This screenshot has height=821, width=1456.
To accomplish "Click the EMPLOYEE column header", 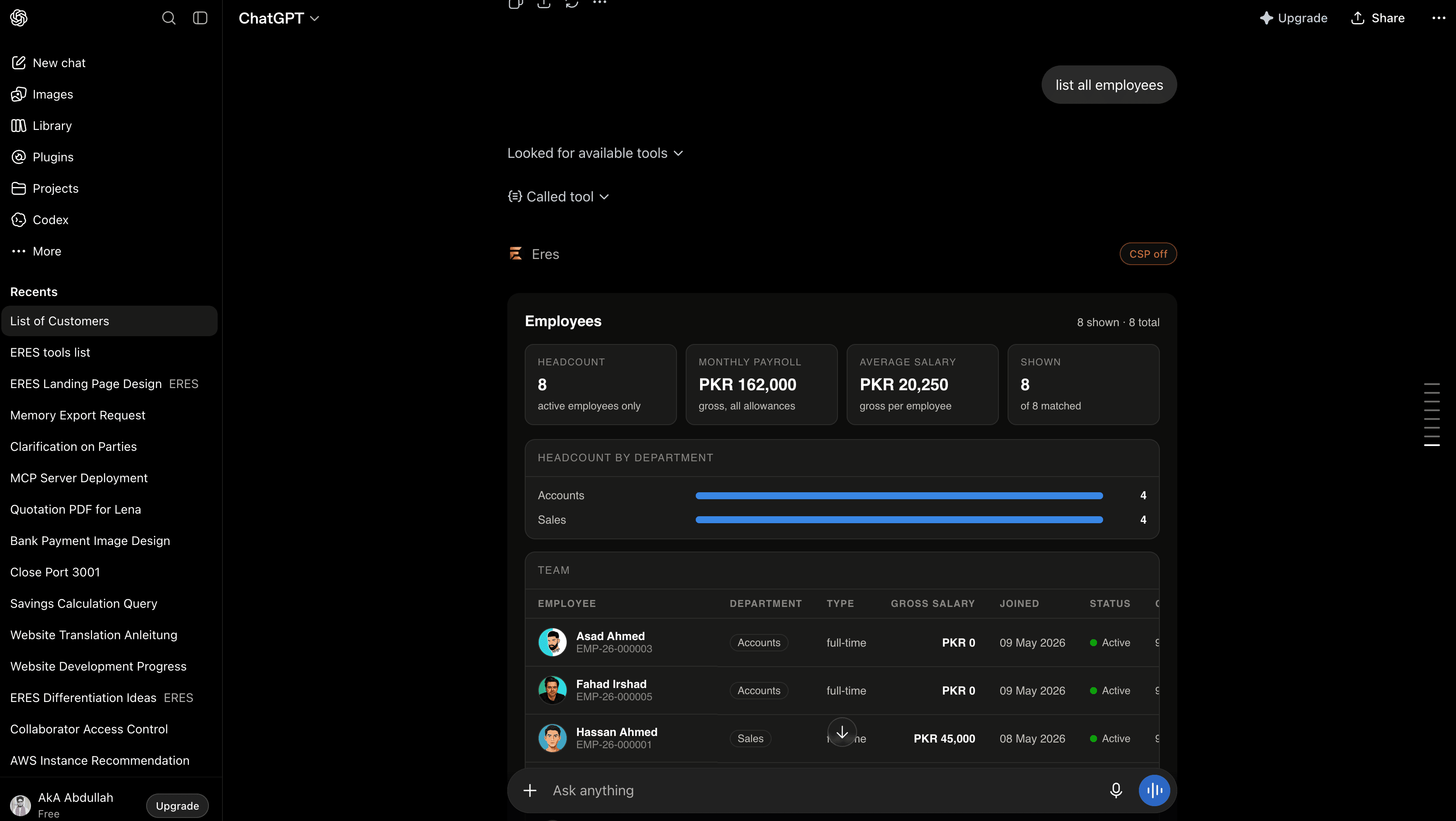I will click(x=566, y=603).
